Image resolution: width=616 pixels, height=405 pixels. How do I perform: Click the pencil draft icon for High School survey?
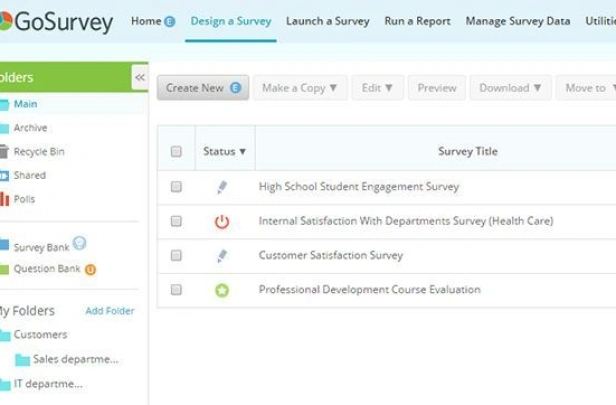point(222,187)
